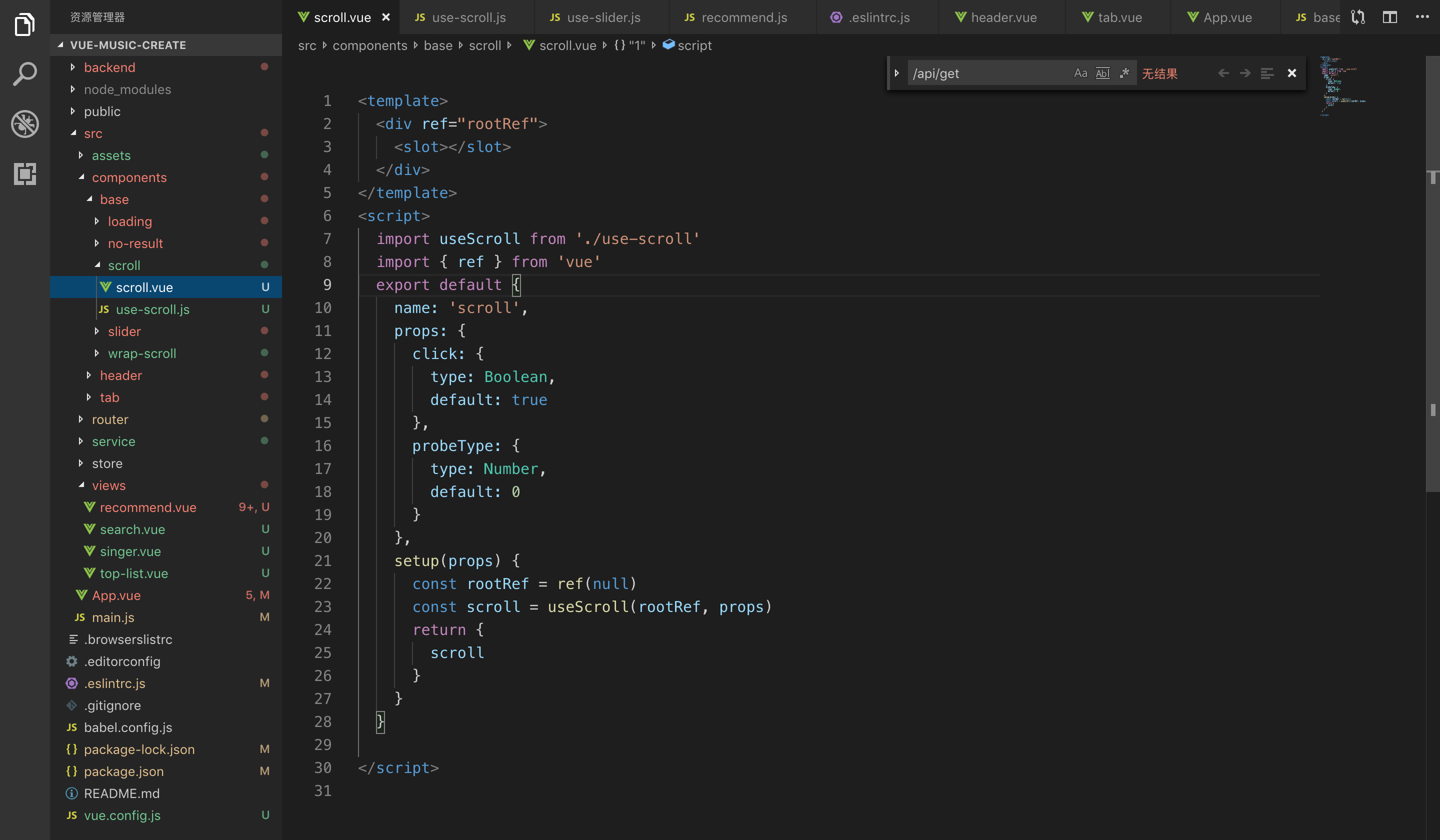
Task: Expand the slider folder
Action: pyautogui.click(x=165, y=331)
